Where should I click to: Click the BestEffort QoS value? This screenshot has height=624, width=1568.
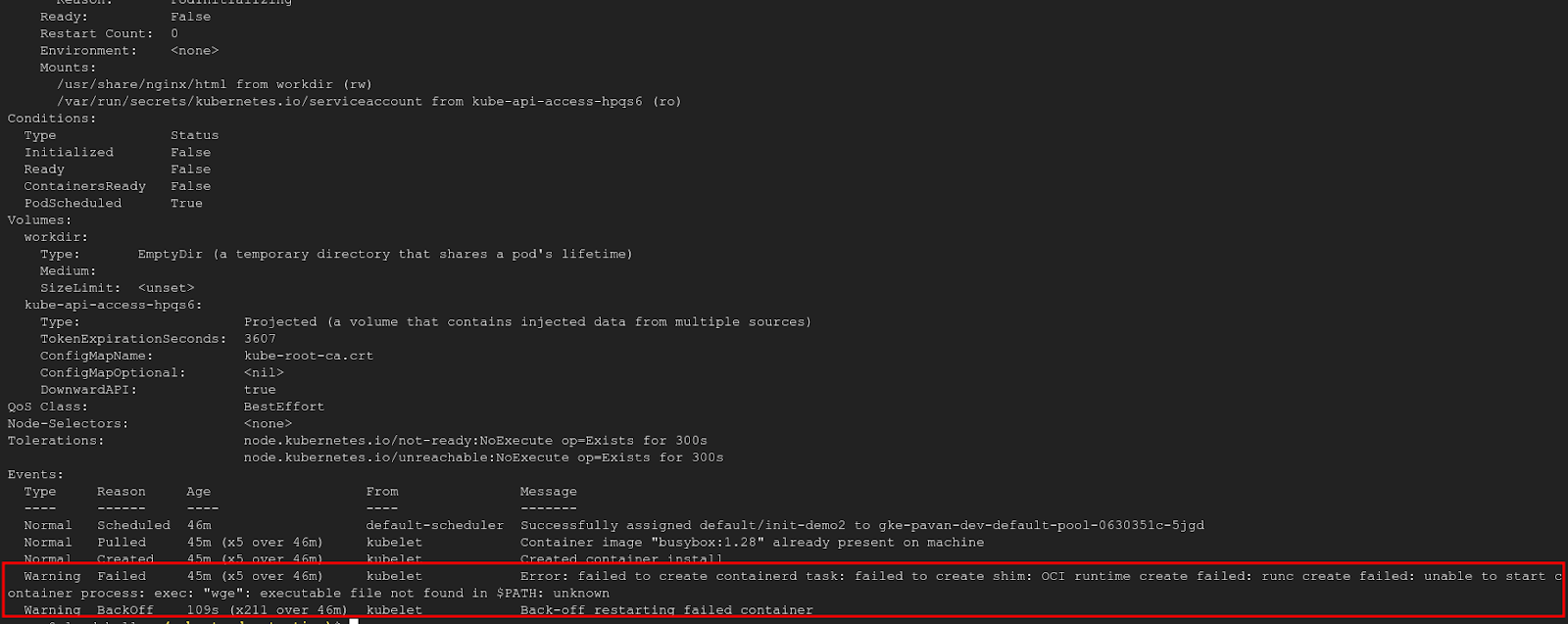click(284, 407)
